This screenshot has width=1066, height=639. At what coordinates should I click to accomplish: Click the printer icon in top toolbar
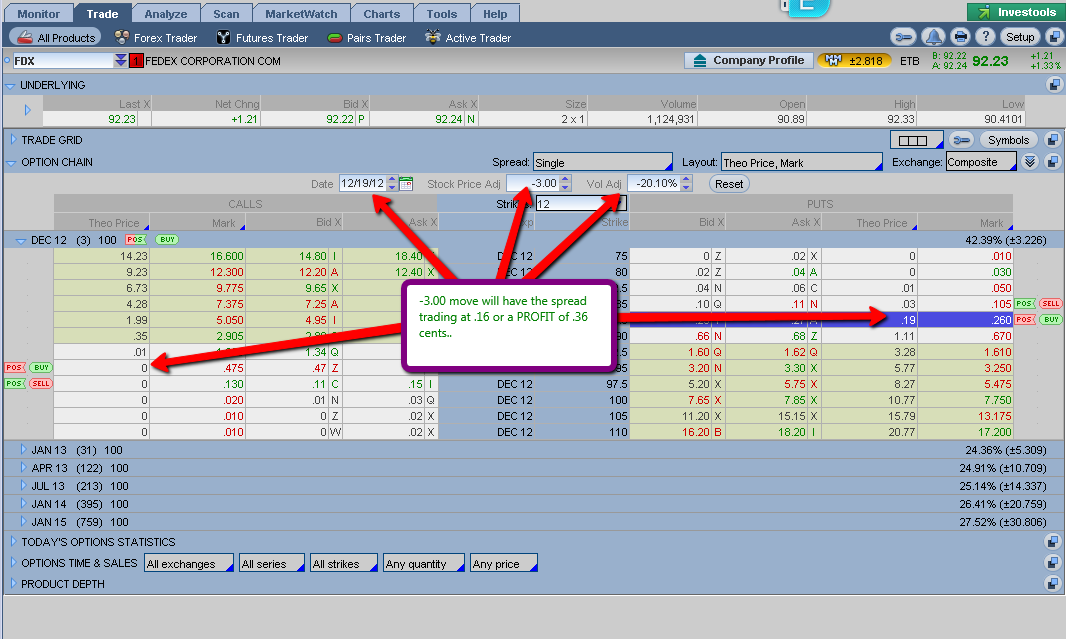point(960,37)
